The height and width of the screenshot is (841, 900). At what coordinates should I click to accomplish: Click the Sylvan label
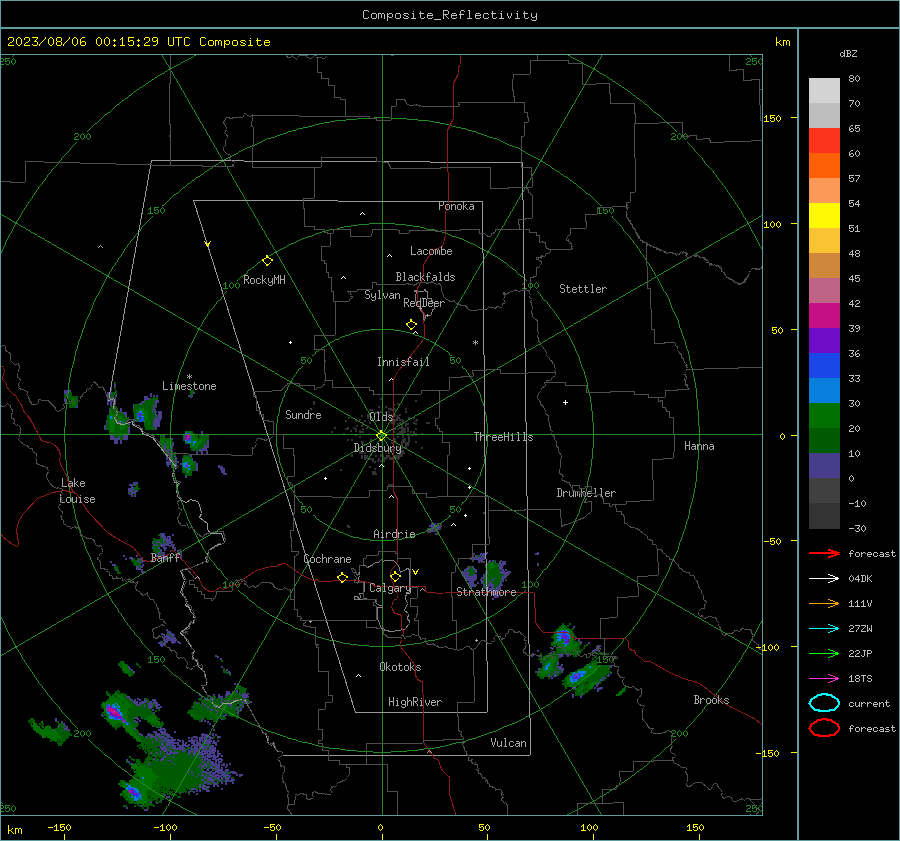click(x=382, y=295)
